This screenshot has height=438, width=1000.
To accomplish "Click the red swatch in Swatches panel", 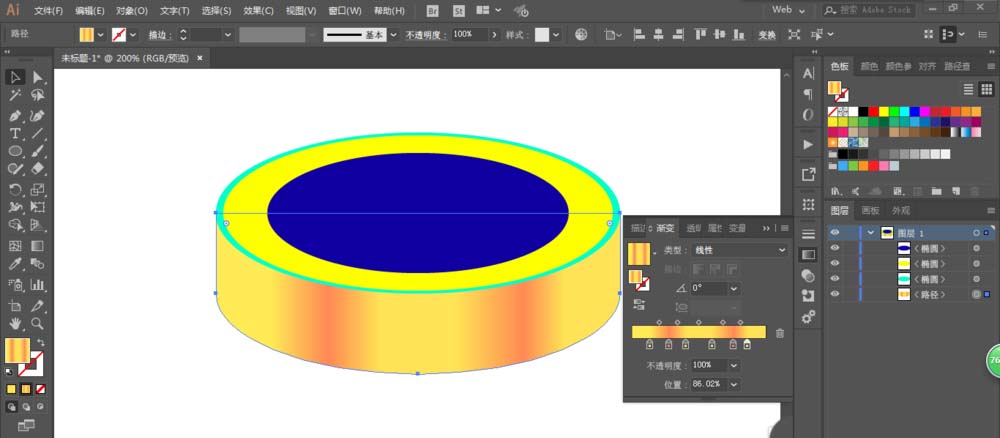I will [x=873, y=111].
